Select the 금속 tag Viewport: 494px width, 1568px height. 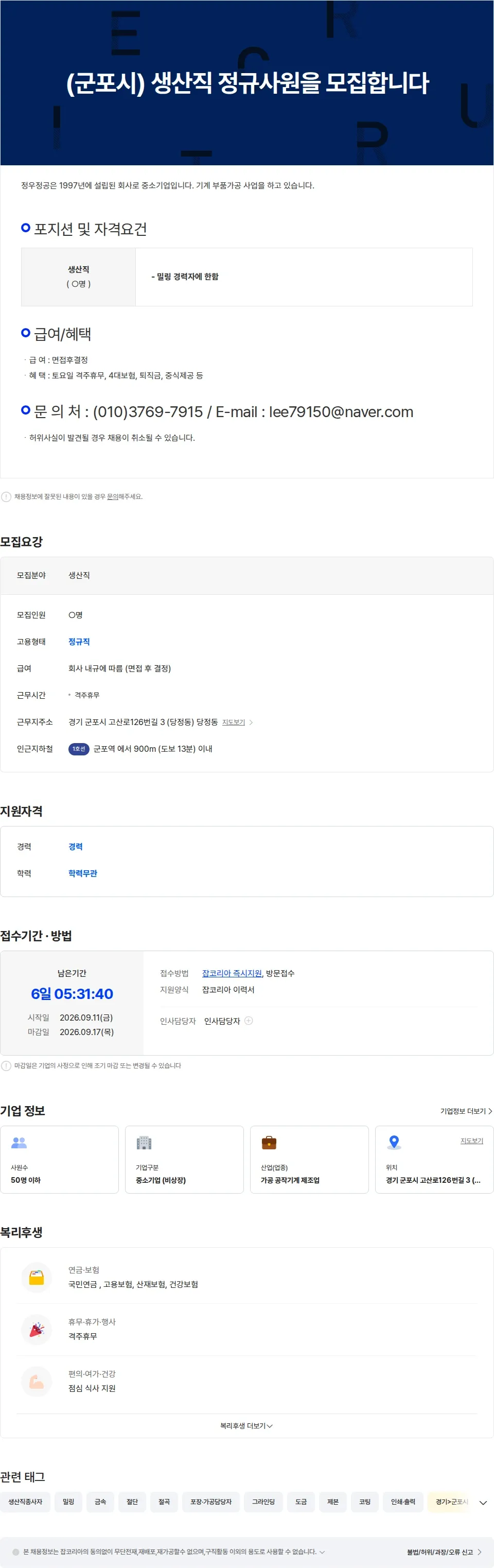click(x=100, y=1502)
